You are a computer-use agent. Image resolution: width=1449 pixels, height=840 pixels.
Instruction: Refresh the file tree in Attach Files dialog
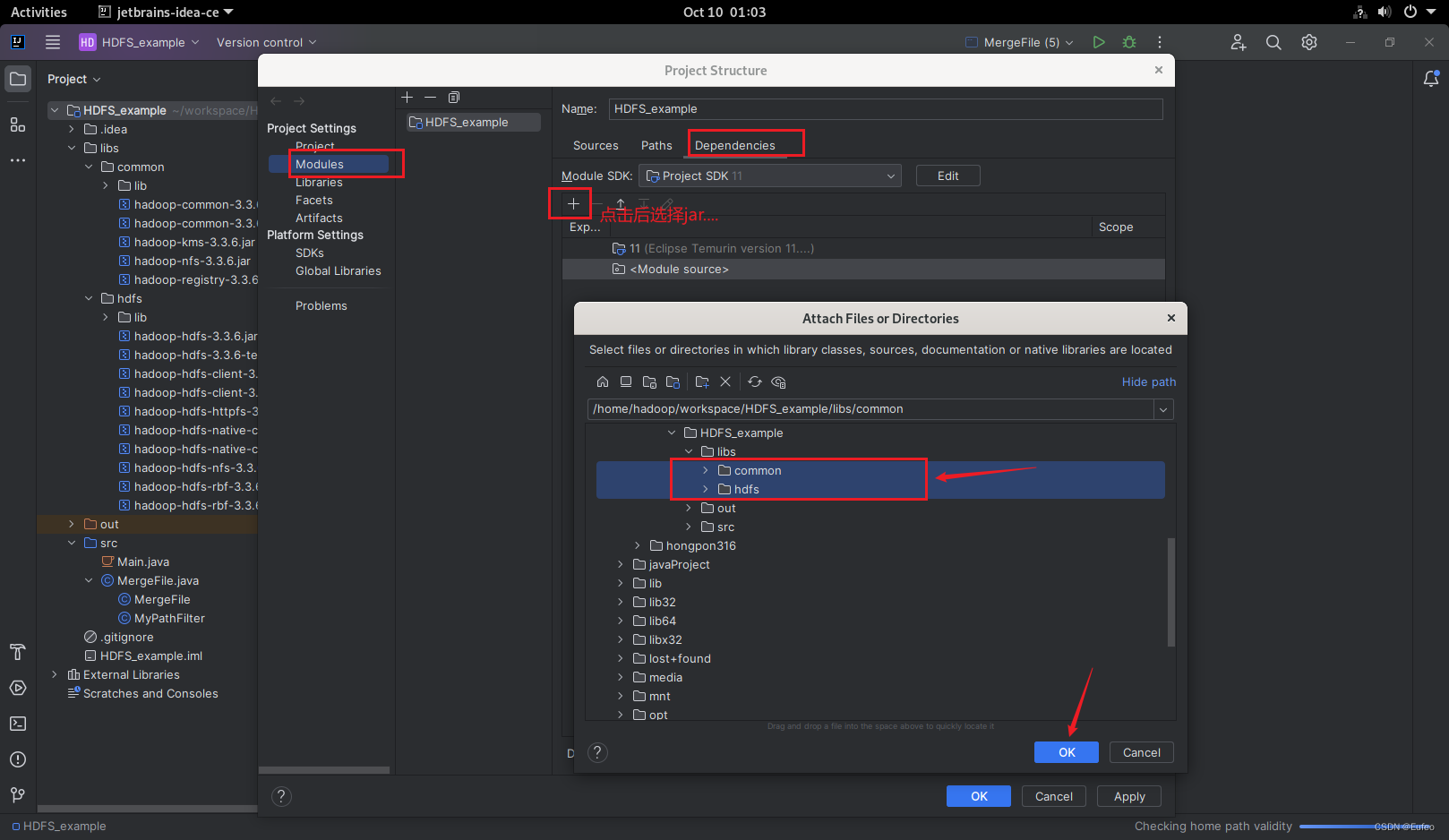point(754,381)
